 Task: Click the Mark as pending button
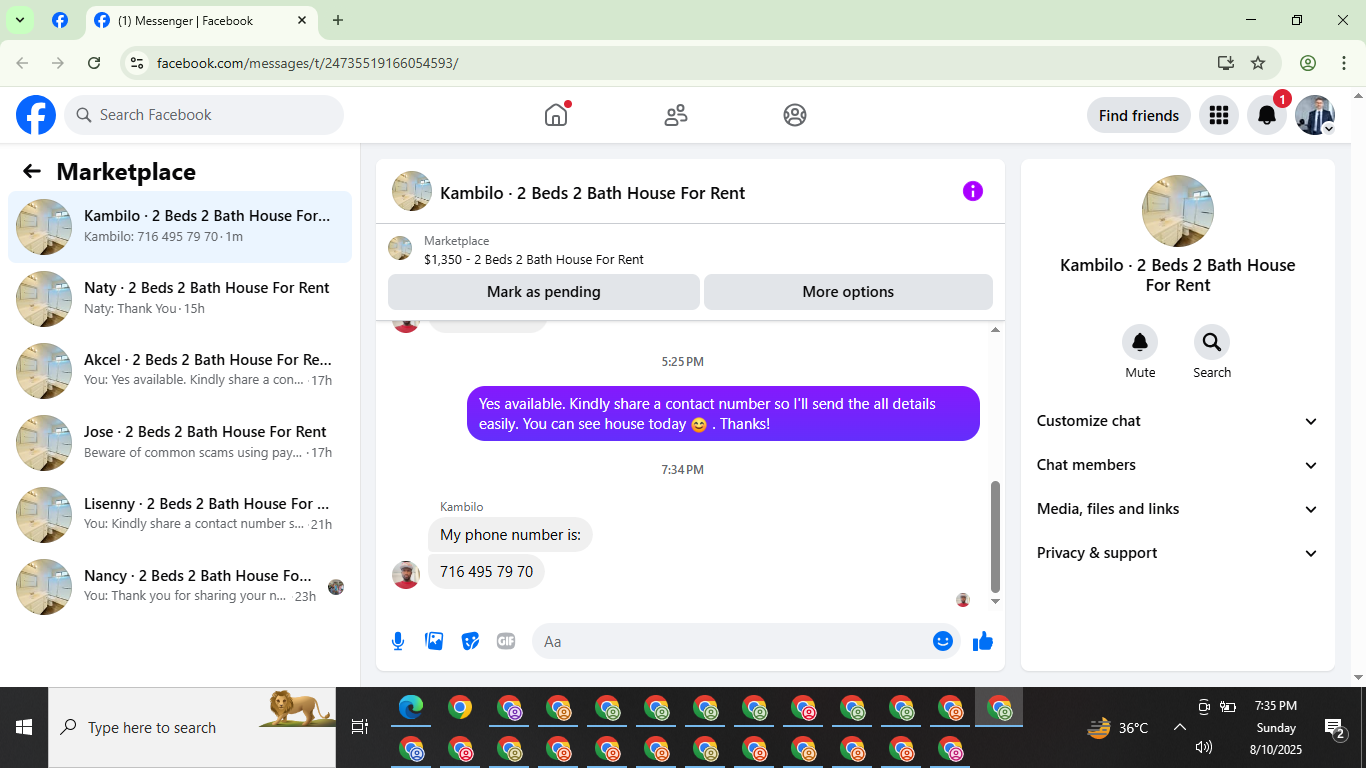(544, 292)
